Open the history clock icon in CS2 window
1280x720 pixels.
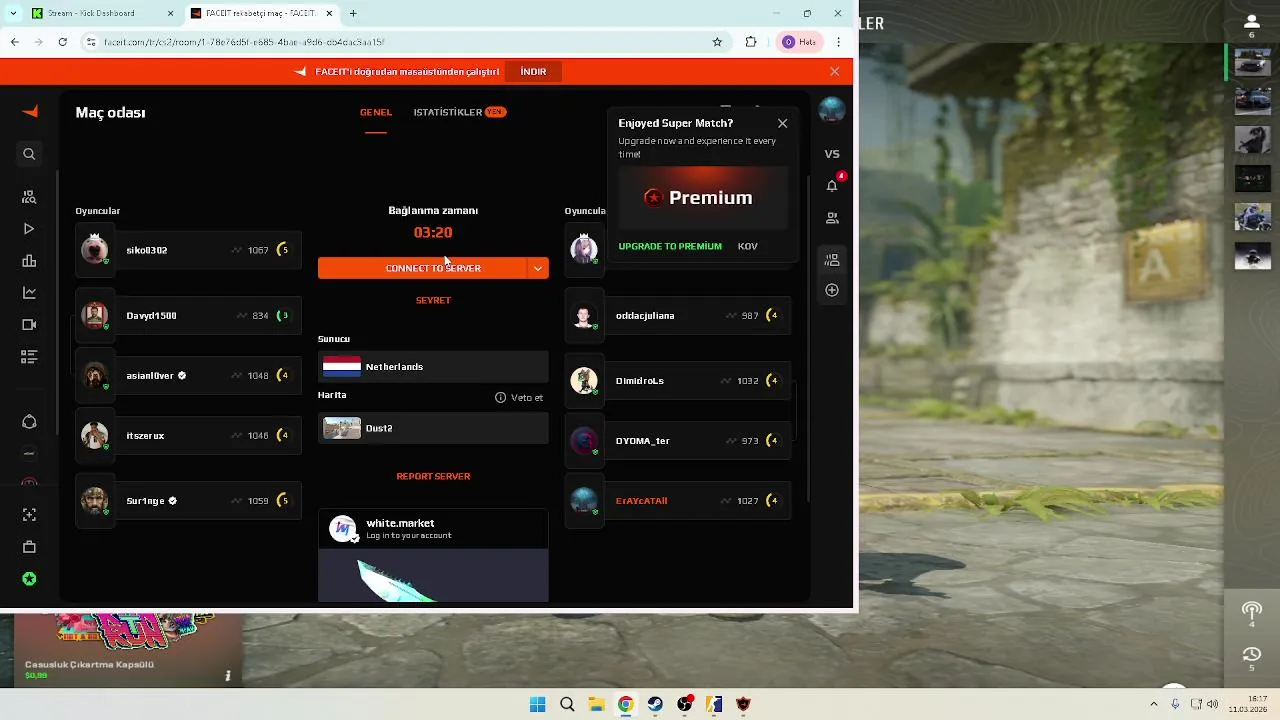coord(1251,654)
